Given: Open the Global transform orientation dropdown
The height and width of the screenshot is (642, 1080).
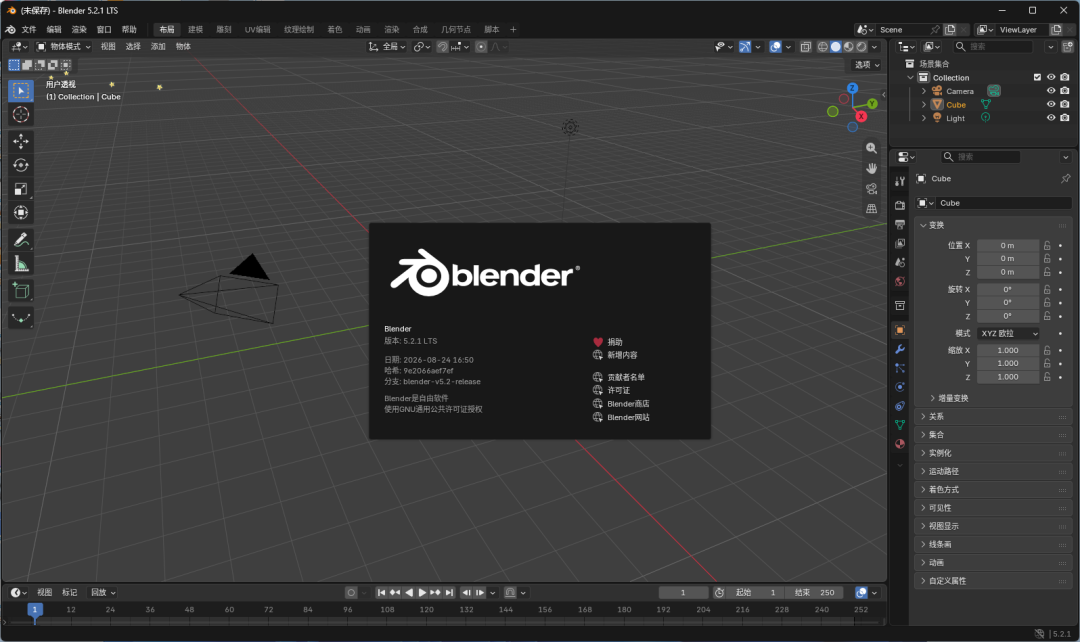Looking at the screenshot, I should (x=386, y=47).
